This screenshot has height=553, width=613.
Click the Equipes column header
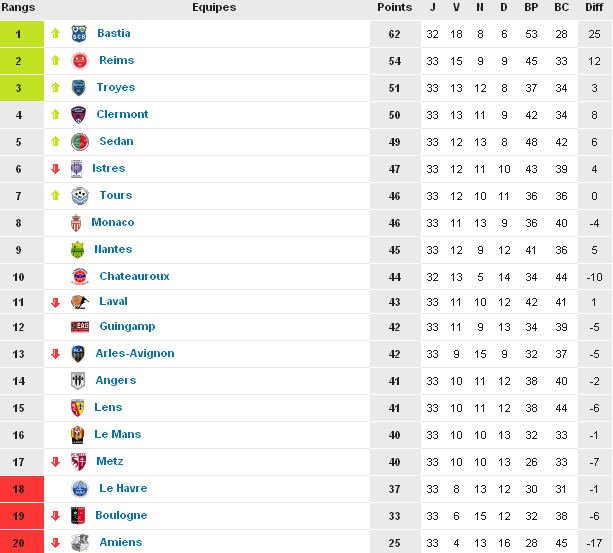(214, 7)
